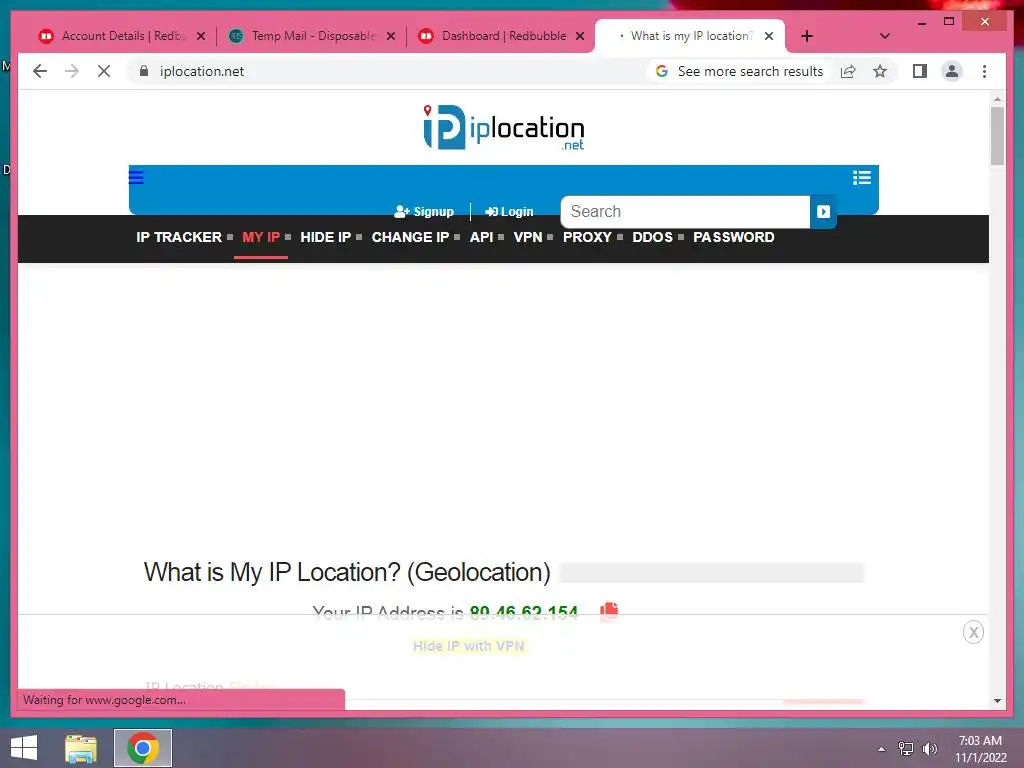The image size is (1024, 768).
Task: Click the Chrome taskbar icon
Action: pos(143,748)
